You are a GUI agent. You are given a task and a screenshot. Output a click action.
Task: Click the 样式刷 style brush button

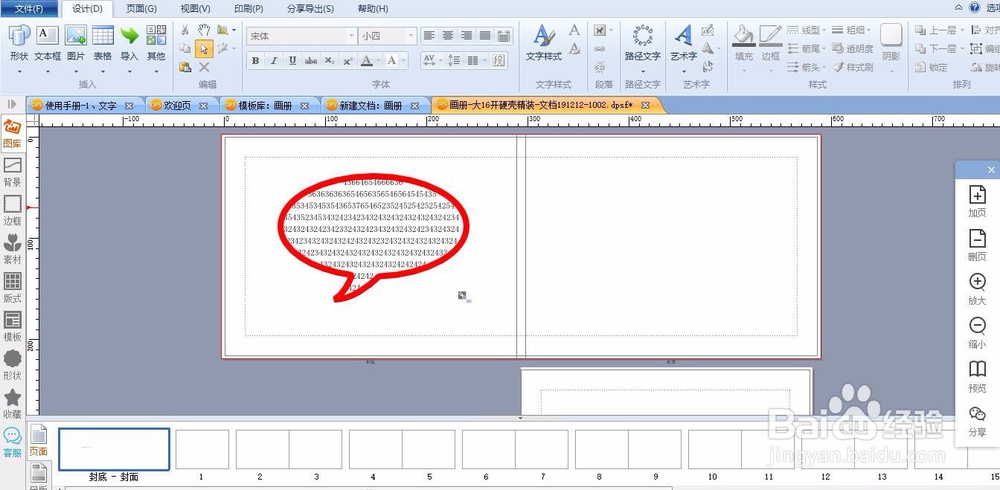(x=853, y=67)
